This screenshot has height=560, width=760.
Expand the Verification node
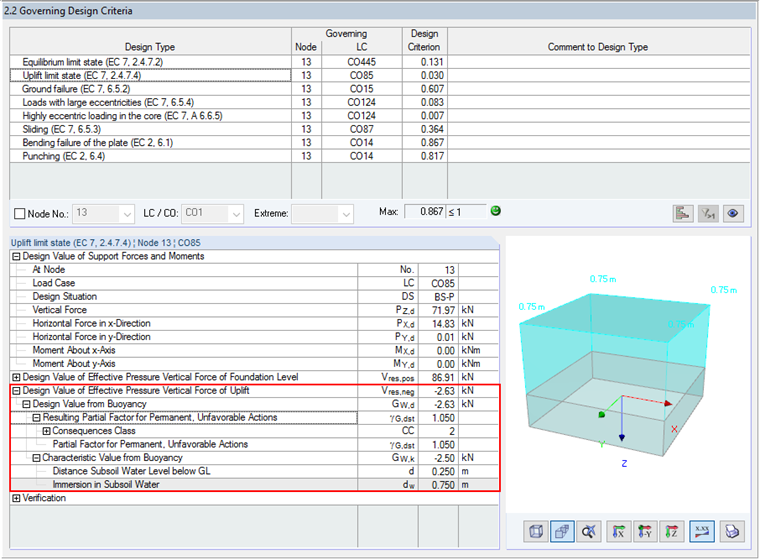point(16,498)
